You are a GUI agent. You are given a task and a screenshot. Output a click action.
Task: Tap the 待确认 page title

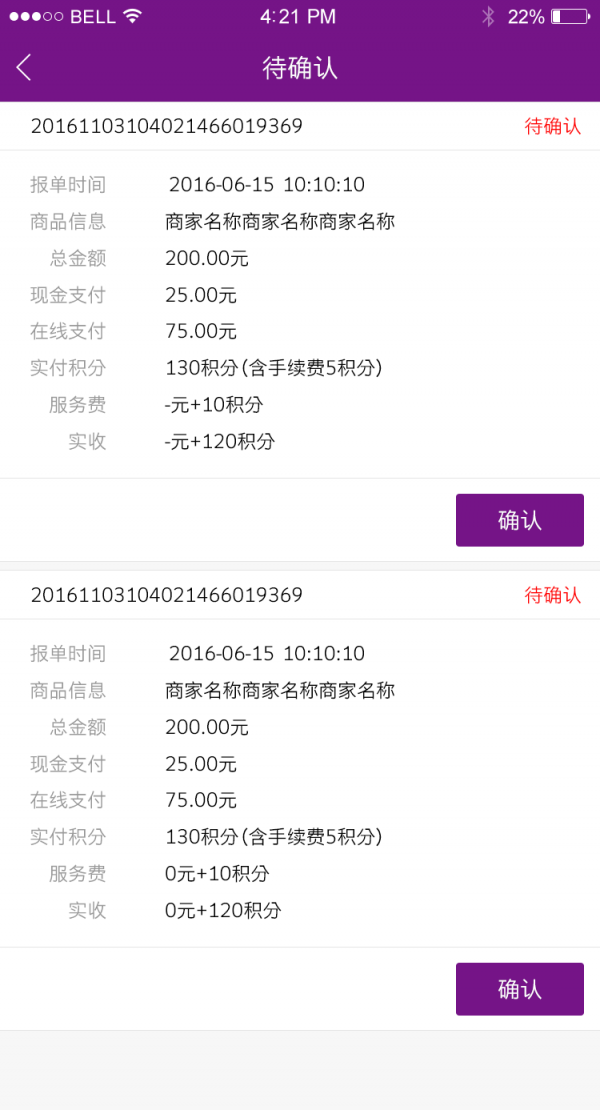(300, 68)
